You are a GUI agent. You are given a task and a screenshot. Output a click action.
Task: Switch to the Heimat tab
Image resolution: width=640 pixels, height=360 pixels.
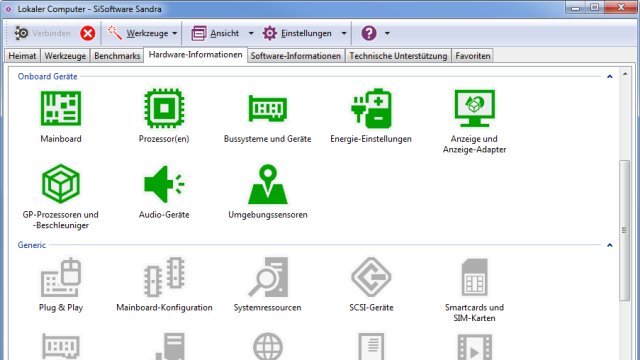22,56
